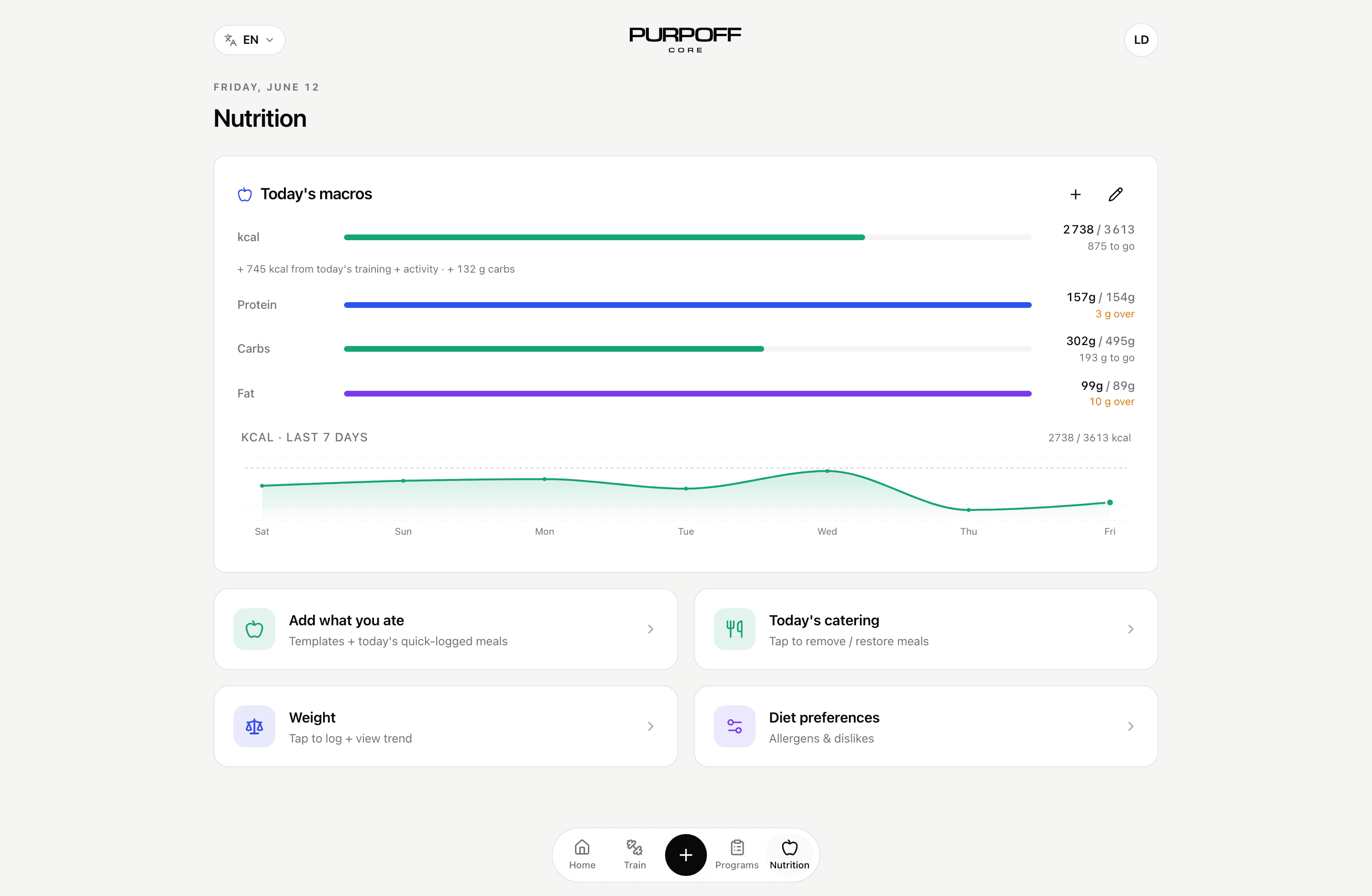This screenshot has width=1372, height=896.
Task: Select the Thu data point on chart
Action: pyautogui.click(x=968, y=510)
